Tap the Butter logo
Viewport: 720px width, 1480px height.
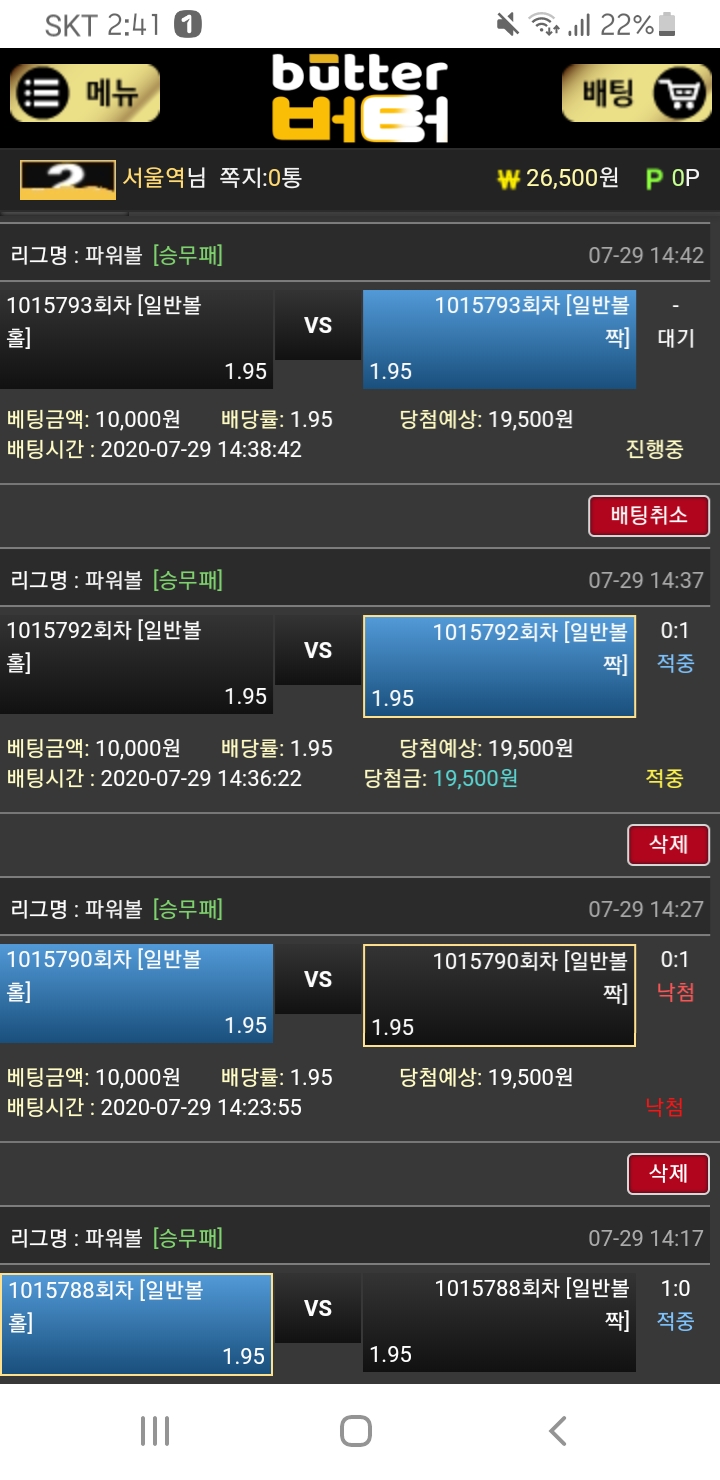tap(360, 98)
